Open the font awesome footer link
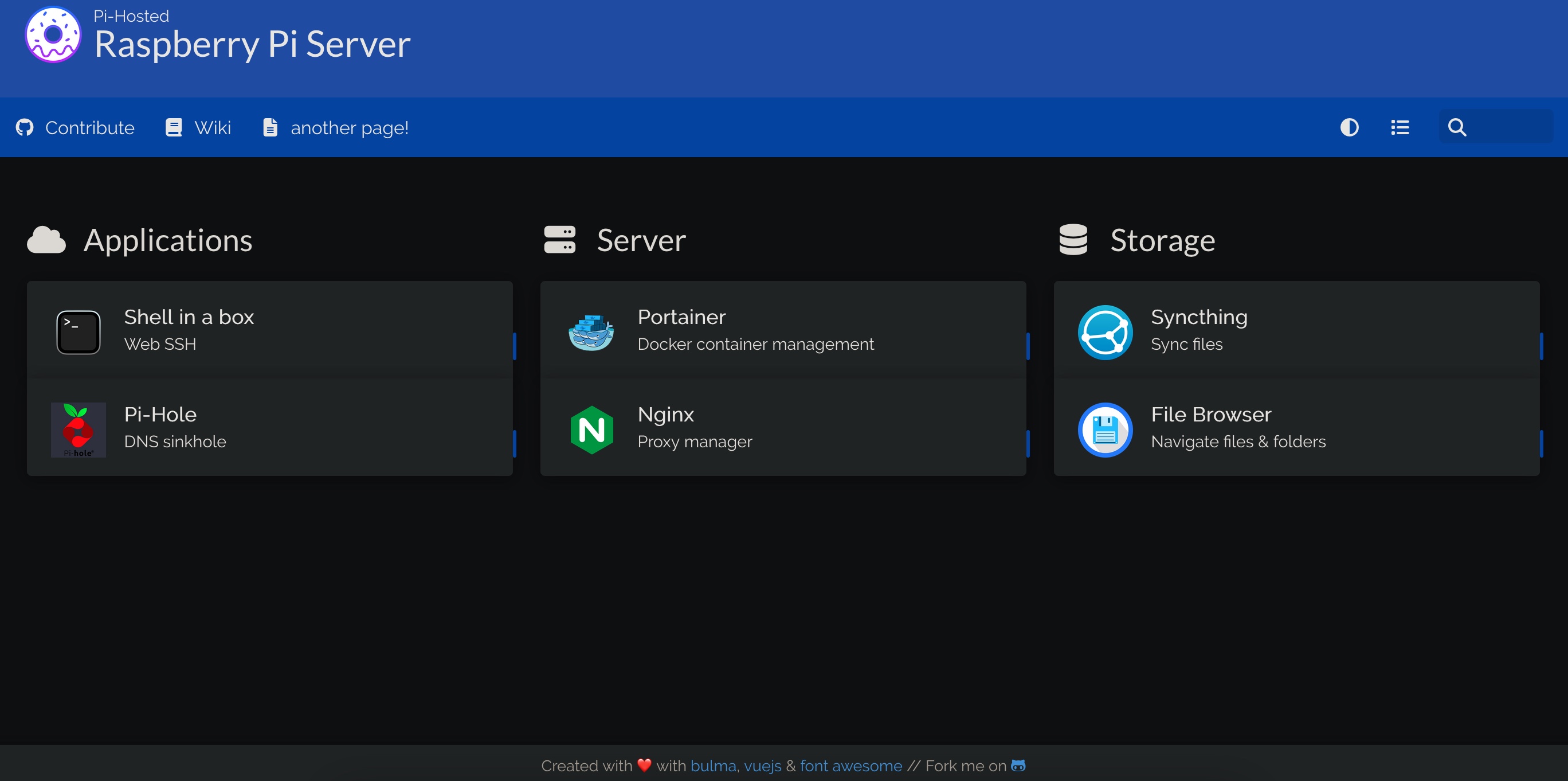The height and width of the screenshot is (781, 1568). coord(850,766)
